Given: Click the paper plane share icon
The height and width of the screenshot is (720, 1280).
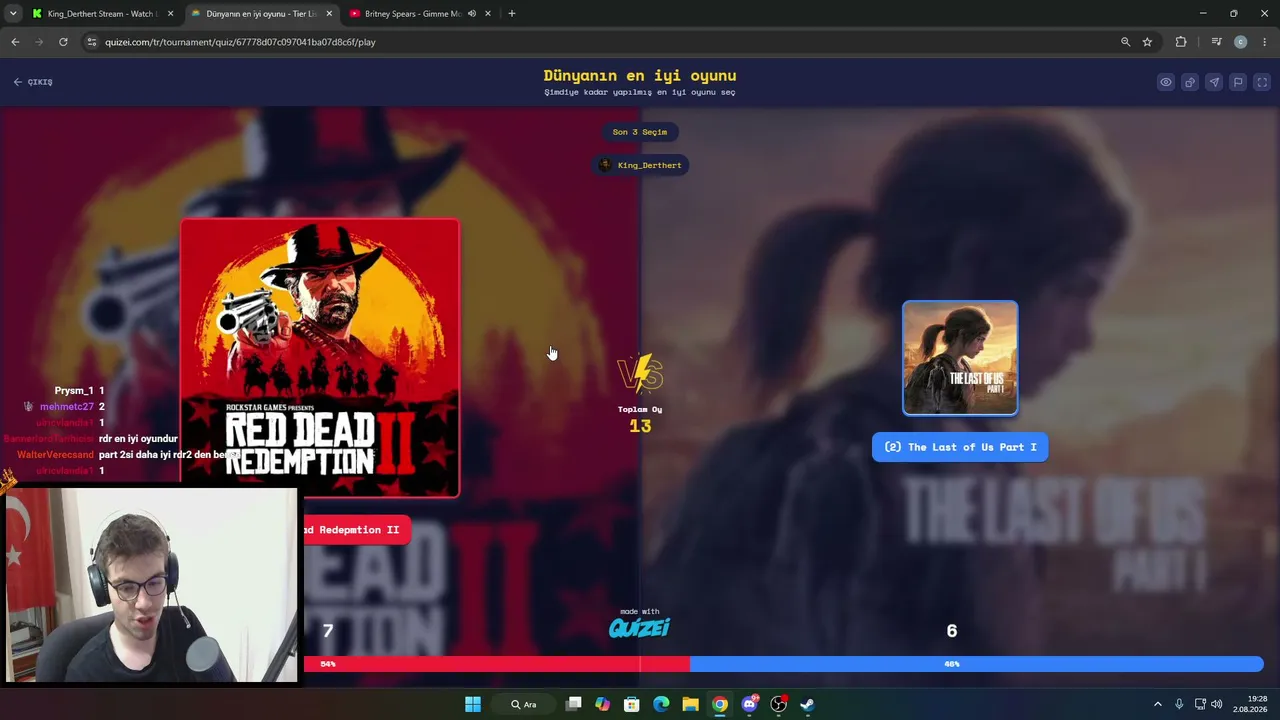Looking at the screenshot, I should (x=1214, y=82).
